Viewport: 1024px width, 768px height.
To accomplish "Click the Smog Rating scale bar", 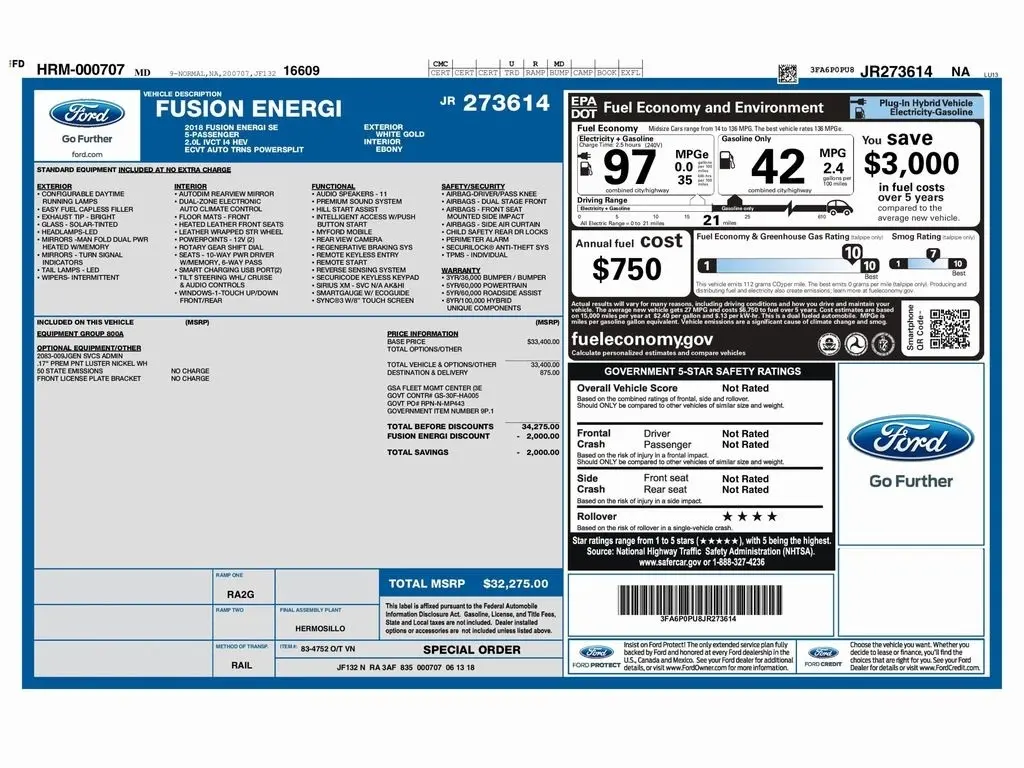I will [x=928, y=264].
